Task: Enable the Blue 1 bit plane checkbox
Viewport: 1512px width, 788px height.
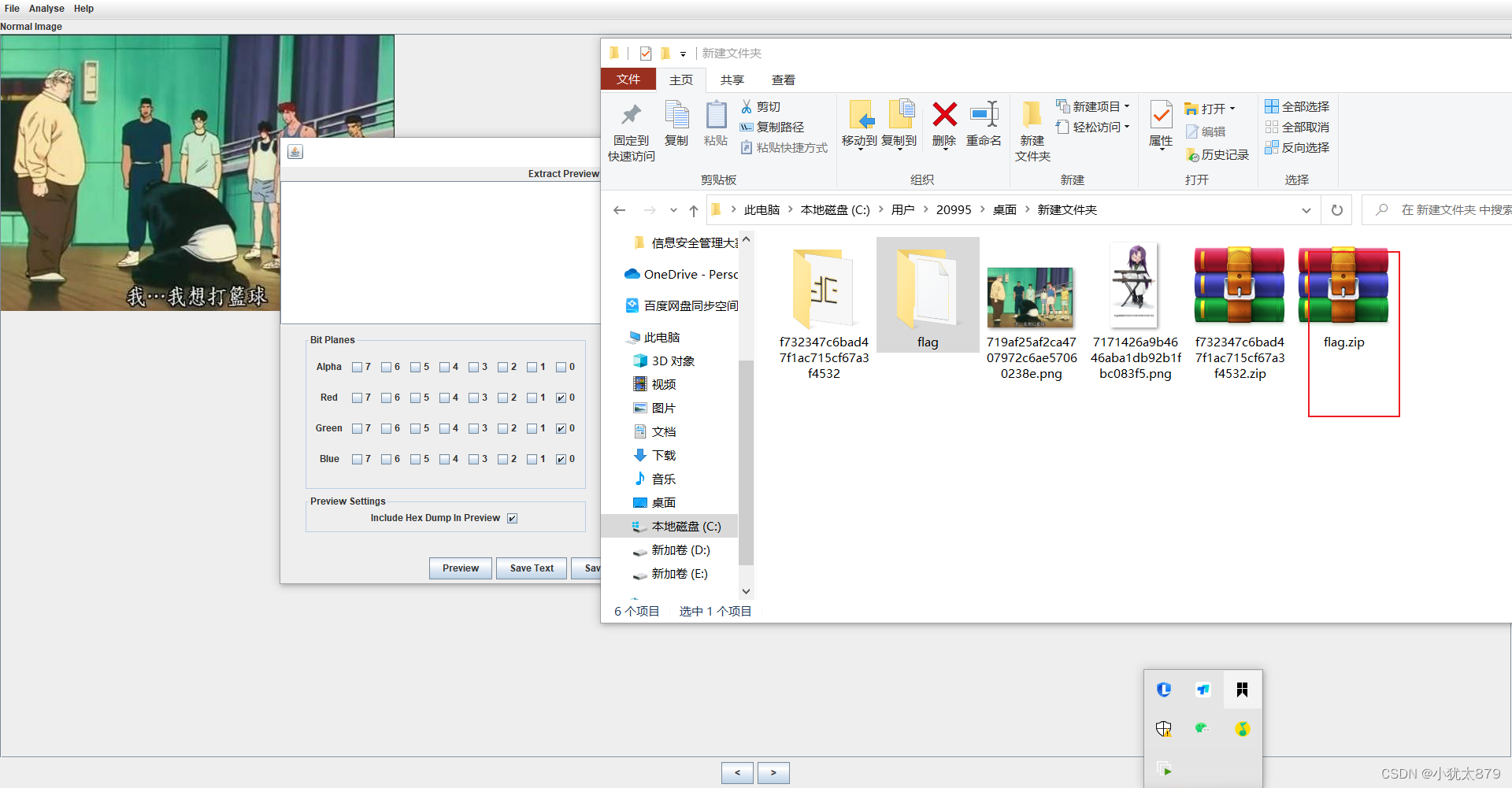Action: tap(532, 459)
